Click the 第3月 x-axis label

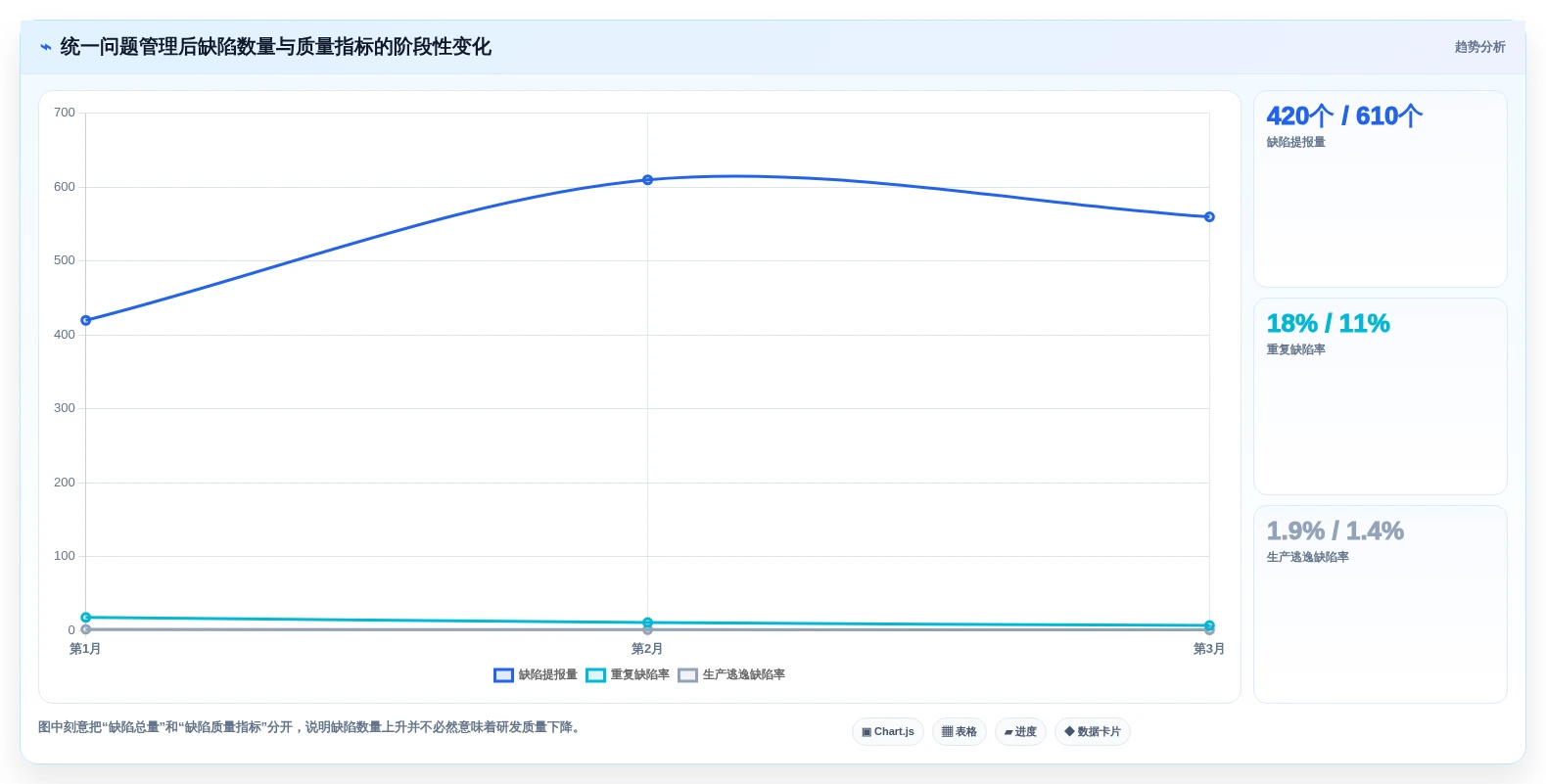coord(1208,649)
